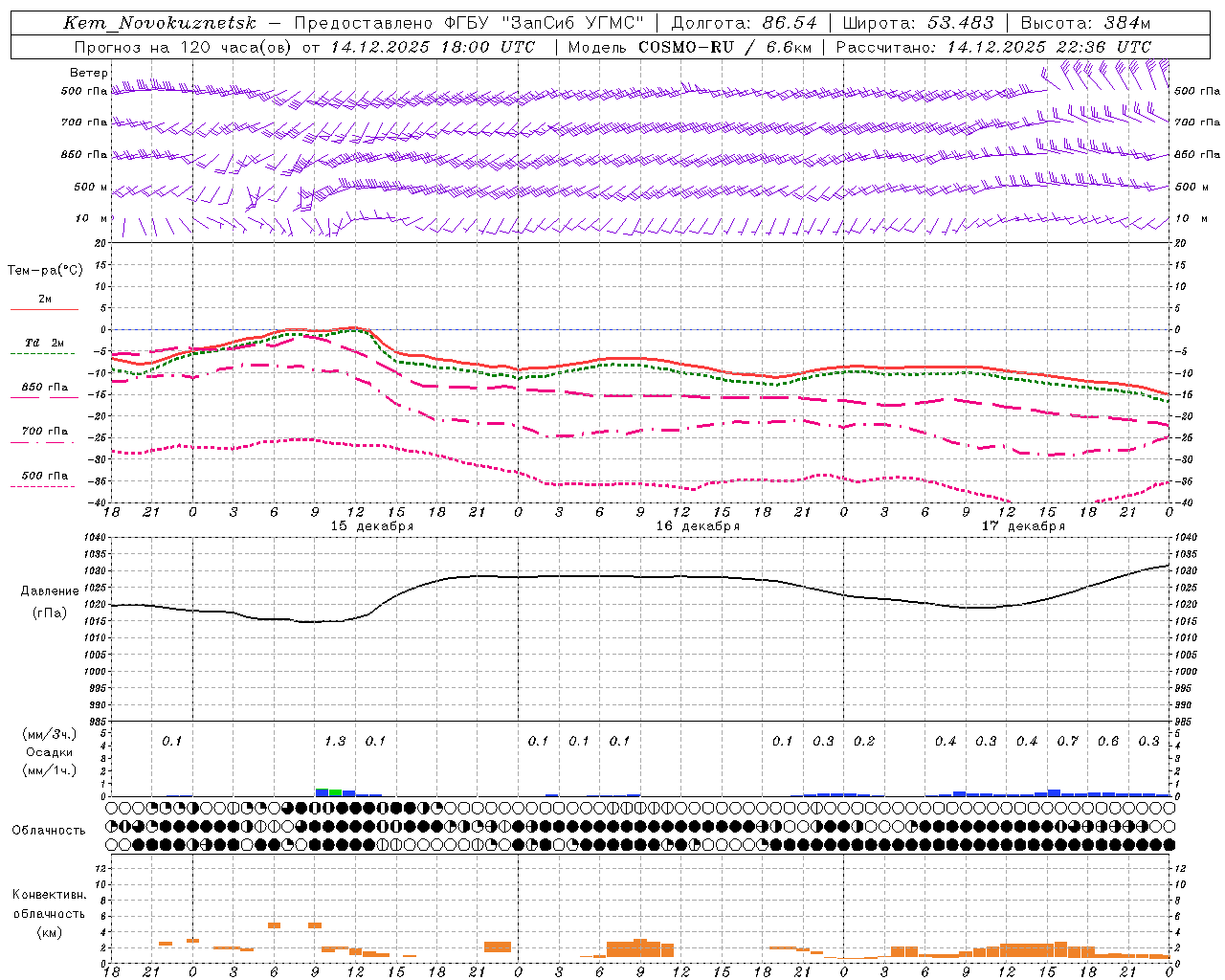Click the 'Осадки' precipitation panel label
1225x980 pixels.
pos(50,752)
